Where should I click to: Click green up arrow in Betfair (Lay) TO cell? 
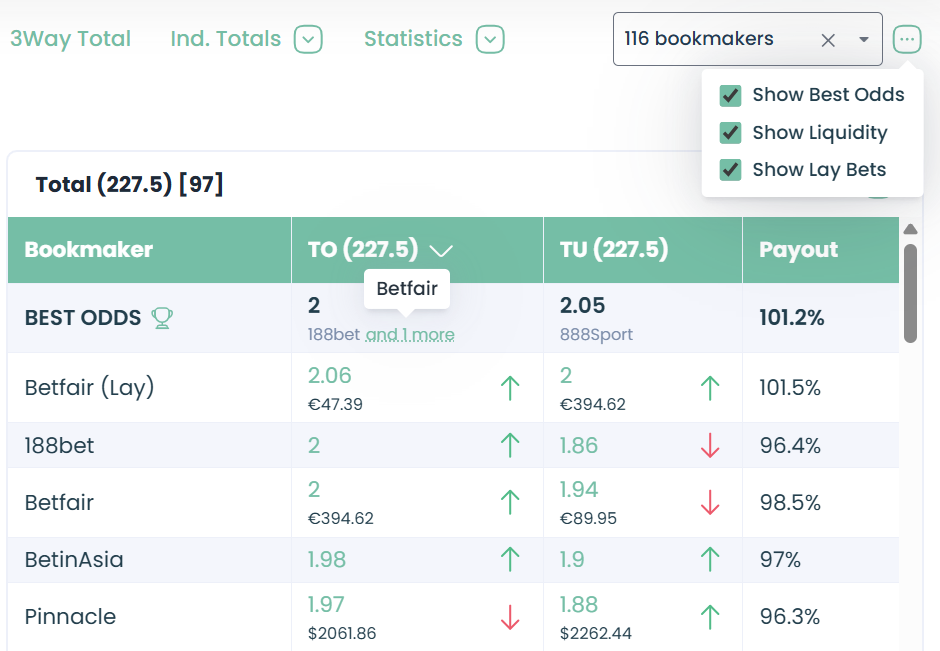point(510,387)
